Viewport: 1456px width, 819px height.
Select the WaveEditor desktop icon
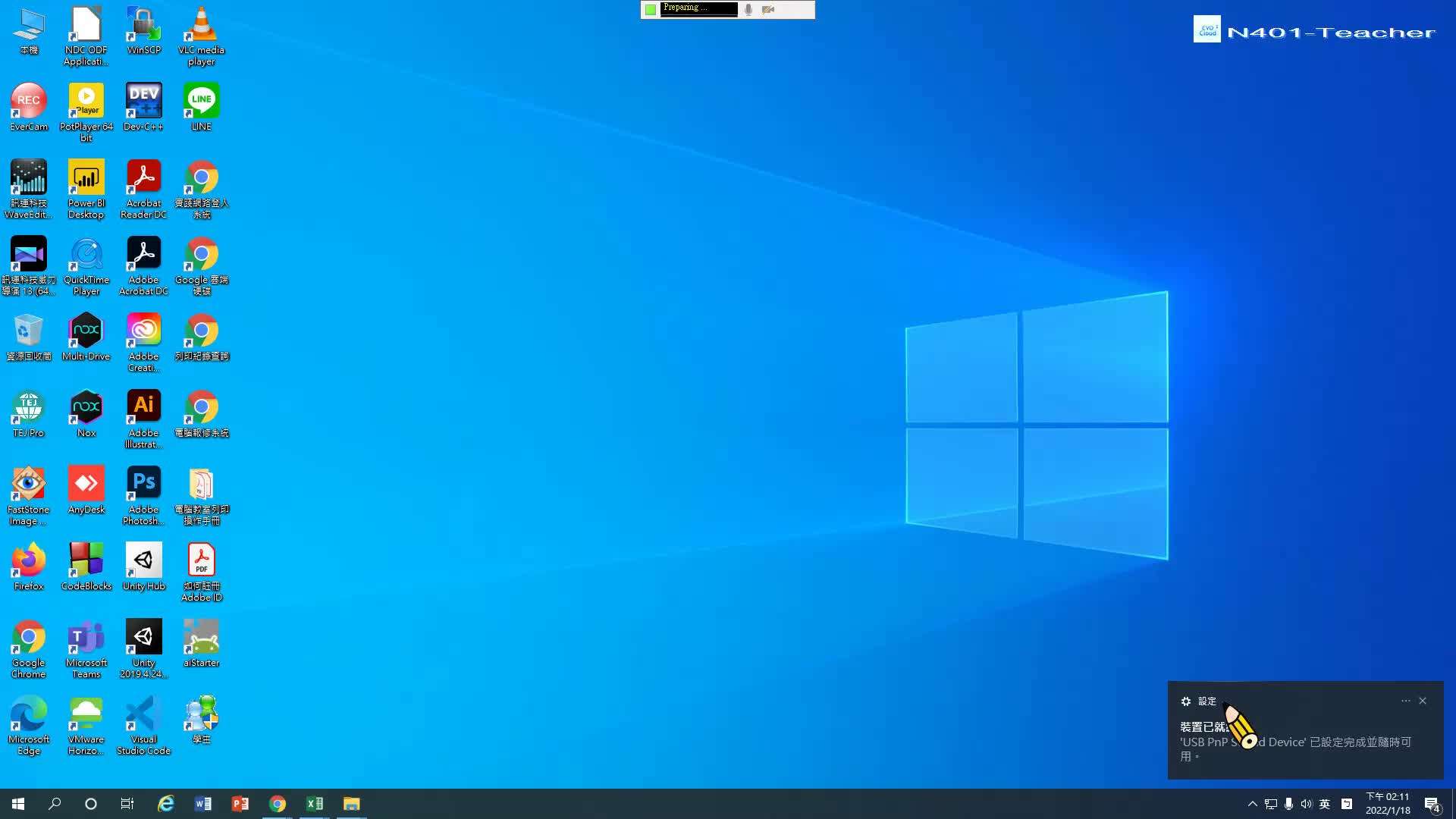coord(29,189)
